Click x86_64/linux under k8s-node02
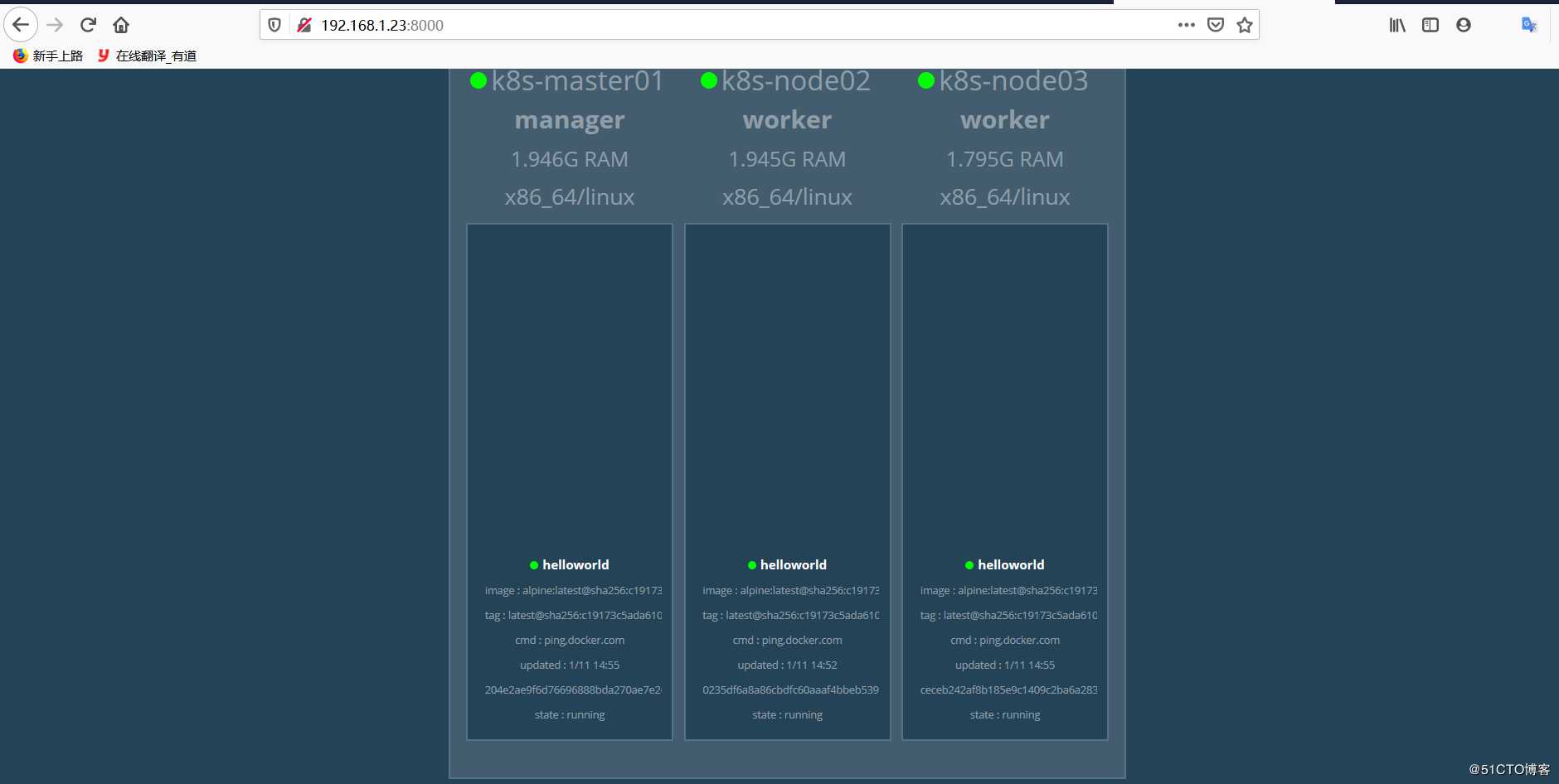This screenshot has height=784, width=1559. click(788, 197)
